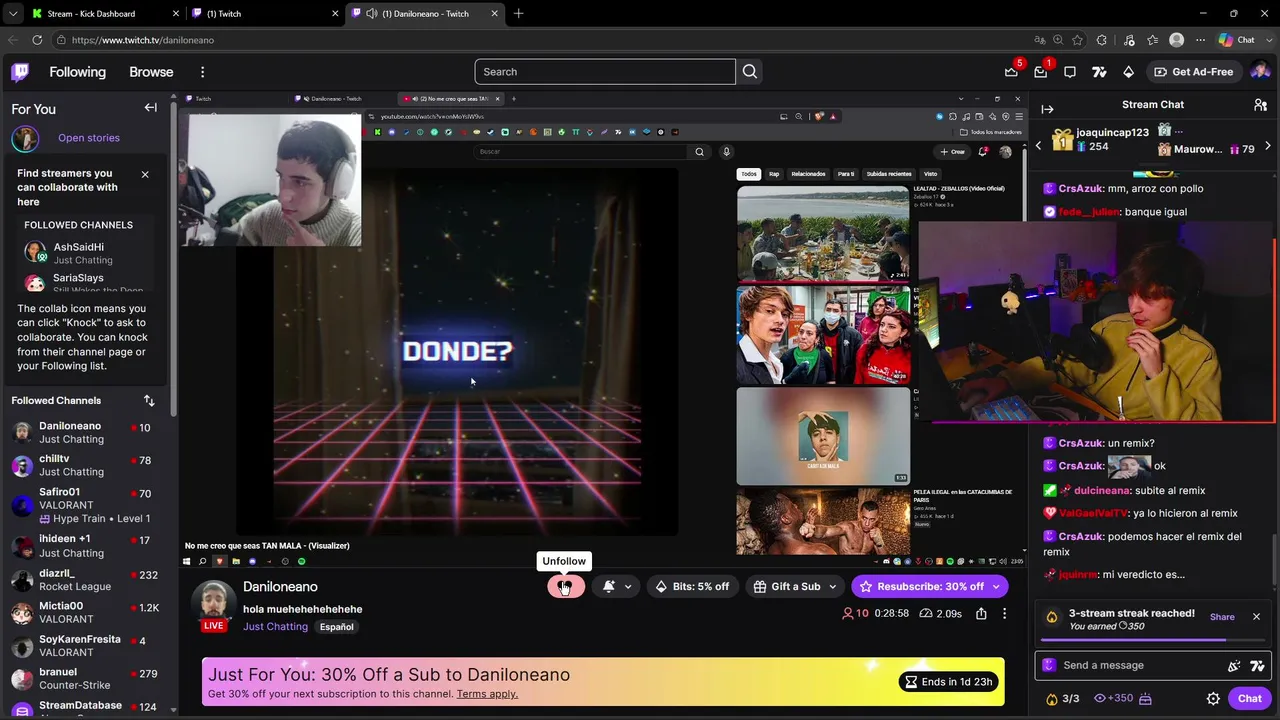Screen dimensions: 1280x720
Task: Open the user profile avatar menu
Action: 1260,72
